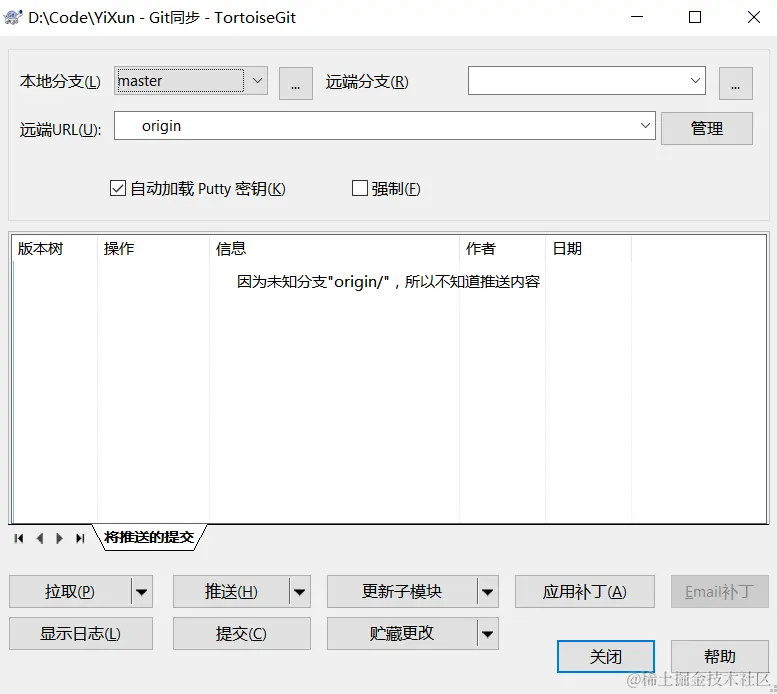Image resolution: width=777 pixels, height=694 pixels.
Task: Open the 推送 button dropdown arrow
Action: click(300, 591)
